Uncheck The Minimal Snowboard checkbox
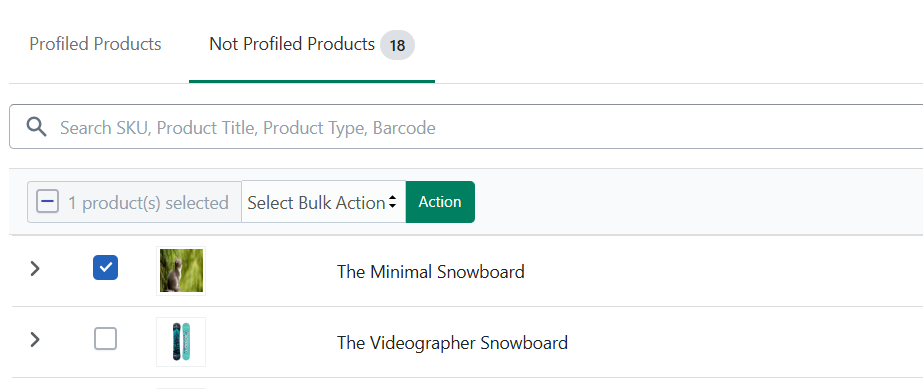 pos(105,268)
